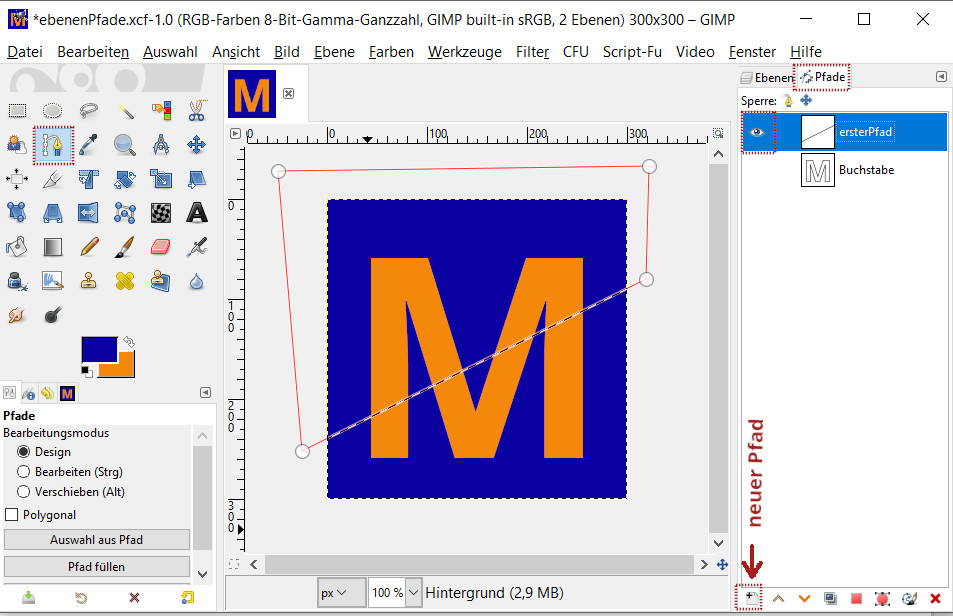953x616 pixels.
Task: Select Verschieben (Alt) edit mode
Action: 24,491
